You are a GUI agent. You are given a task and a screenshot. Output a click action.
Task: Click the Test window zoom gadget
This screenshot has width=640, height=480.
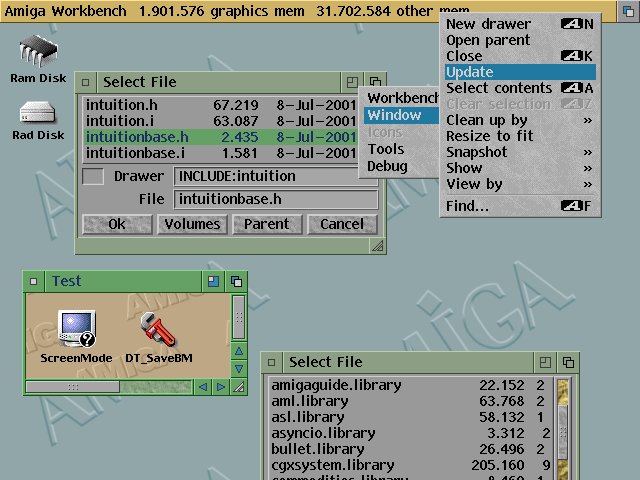point(214,281)
